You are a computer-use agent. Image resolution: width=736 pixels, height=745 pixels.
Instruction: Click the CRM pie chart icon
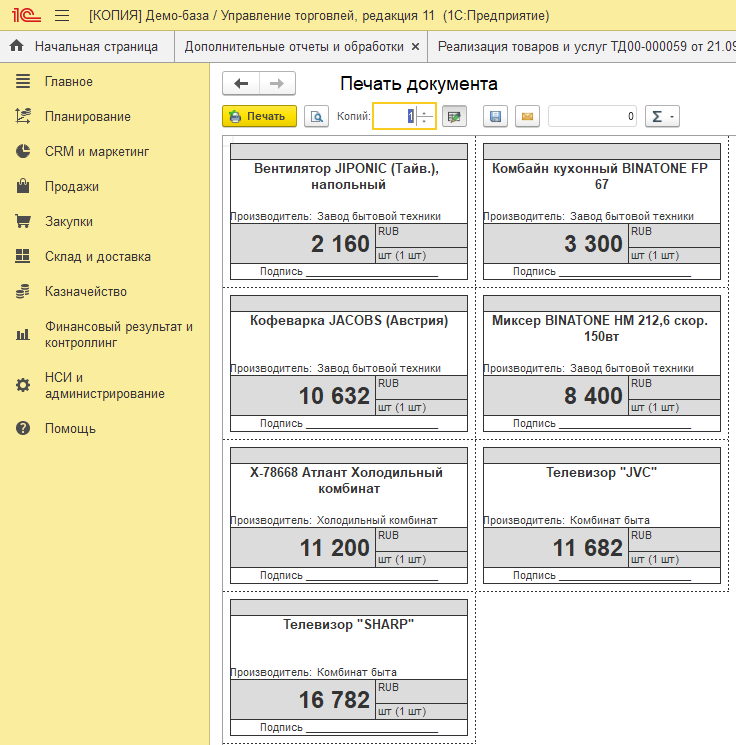(x=23, y=151)
